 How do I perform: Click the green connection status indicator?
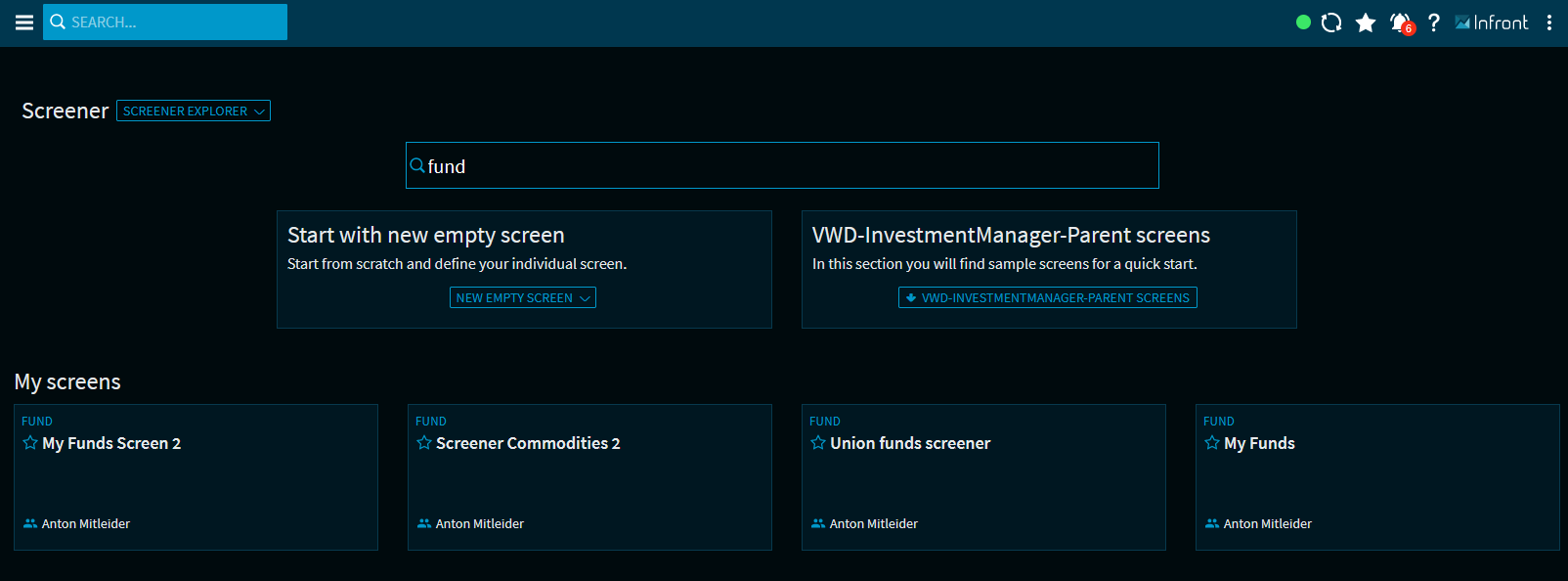(1303, 22)
